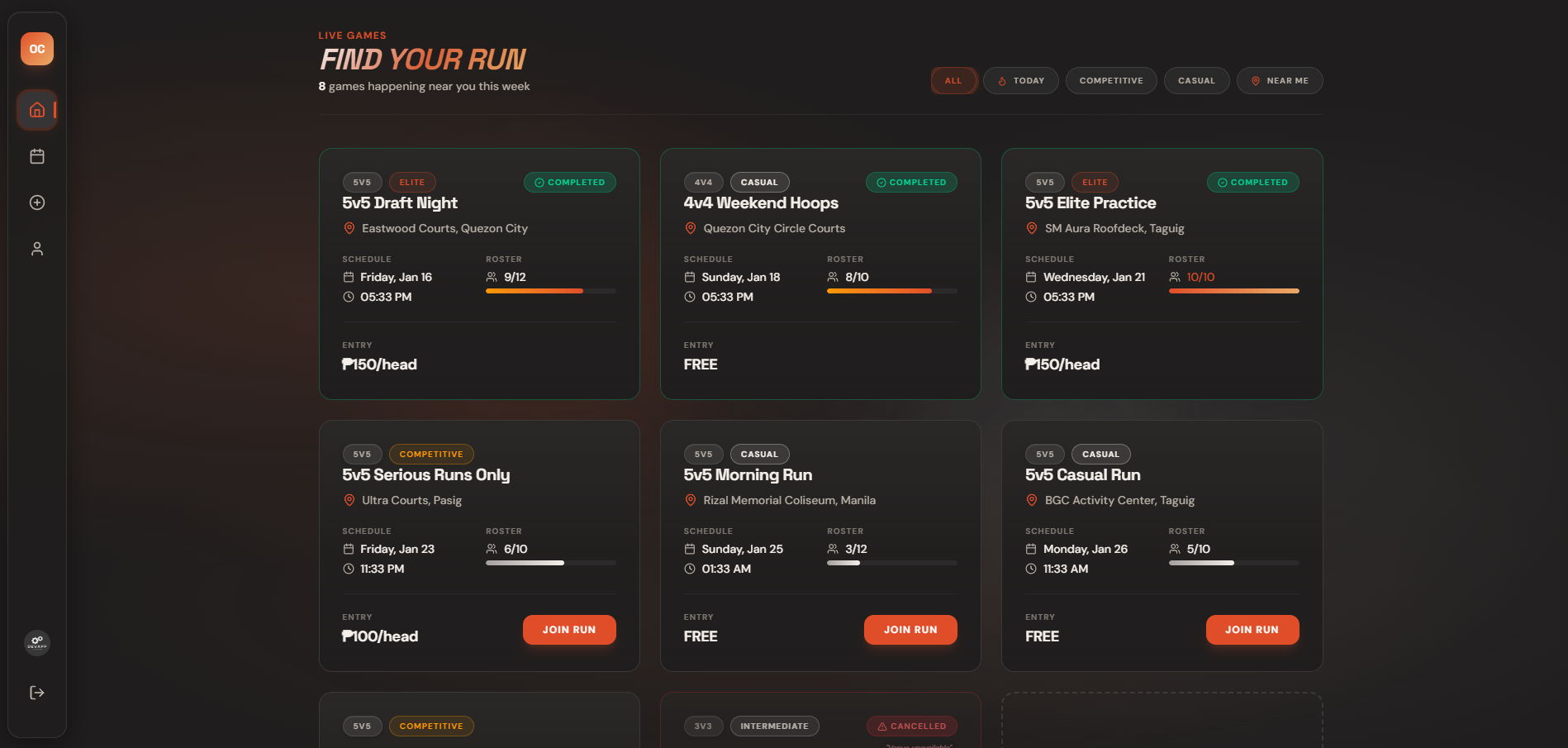Join the 5v5 Serious Runs Only game
Image resolution: width=1568 pixels, height=748 pixels.
click(569, 630)
